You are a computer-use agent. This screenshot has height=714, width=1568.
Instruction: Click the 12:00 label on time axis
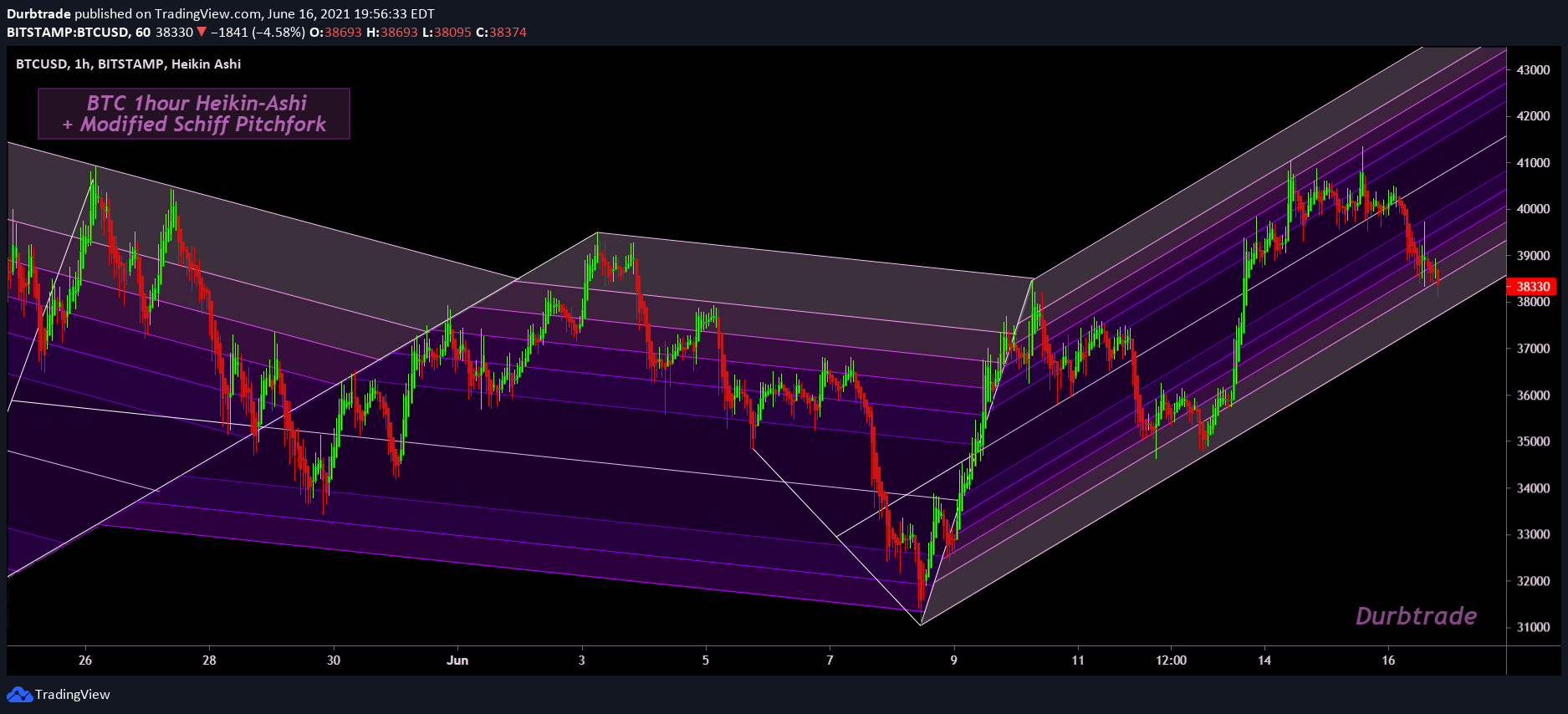point(1171,660)
